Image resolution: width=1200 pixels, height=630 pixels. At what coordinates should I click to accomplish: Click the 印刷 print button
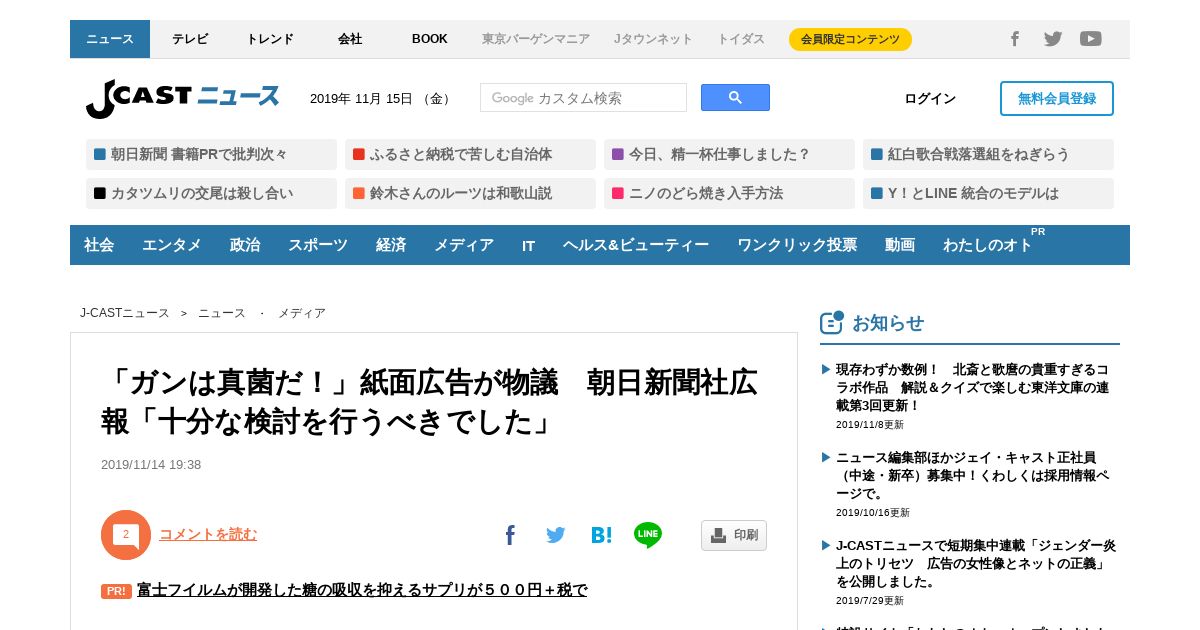734,535
